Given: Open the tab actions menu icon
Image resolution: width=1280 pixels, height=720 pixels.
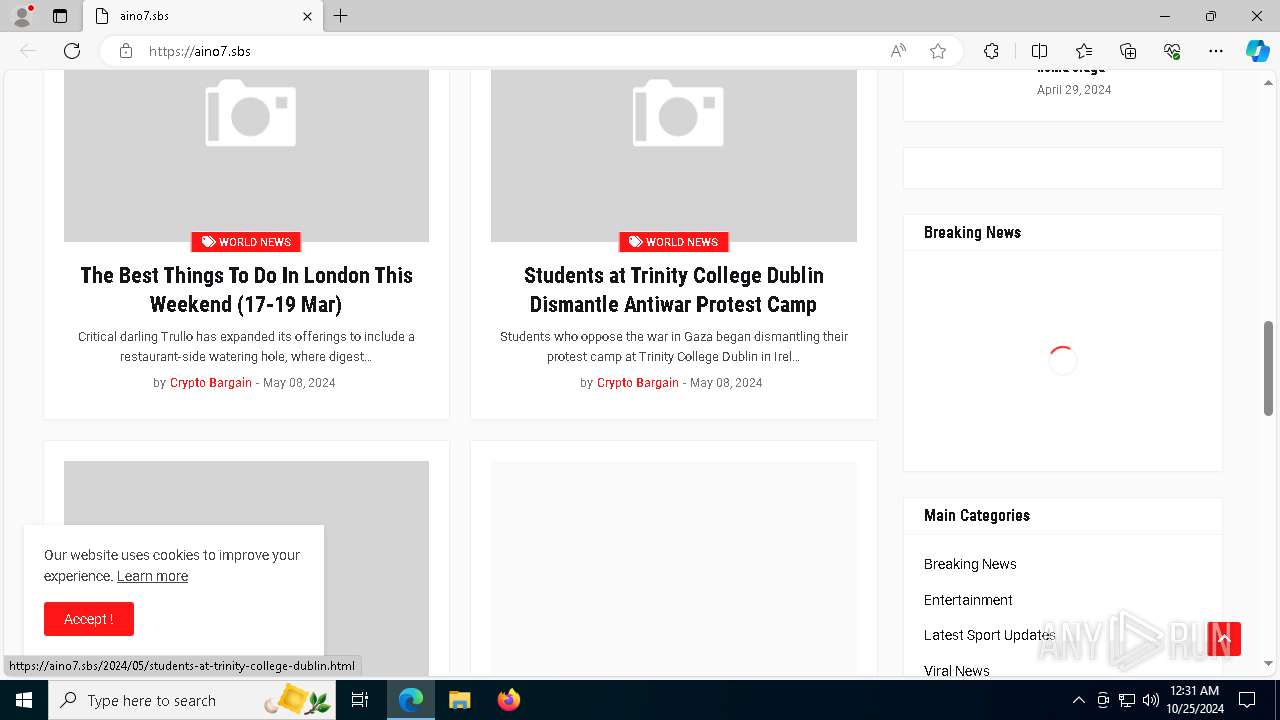Looking at the screenshot, I should tap(60, 16).
